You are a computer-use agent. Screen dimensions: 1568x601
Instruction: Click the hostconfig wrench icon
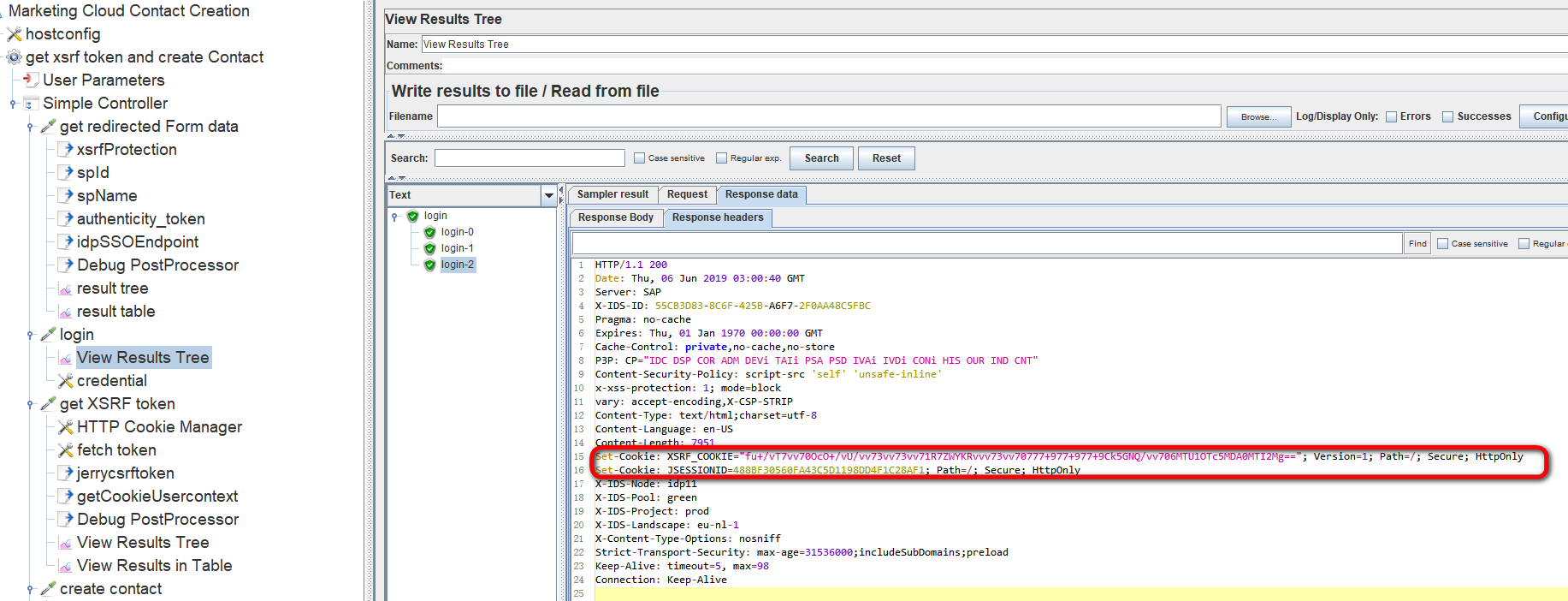(14, 34)
